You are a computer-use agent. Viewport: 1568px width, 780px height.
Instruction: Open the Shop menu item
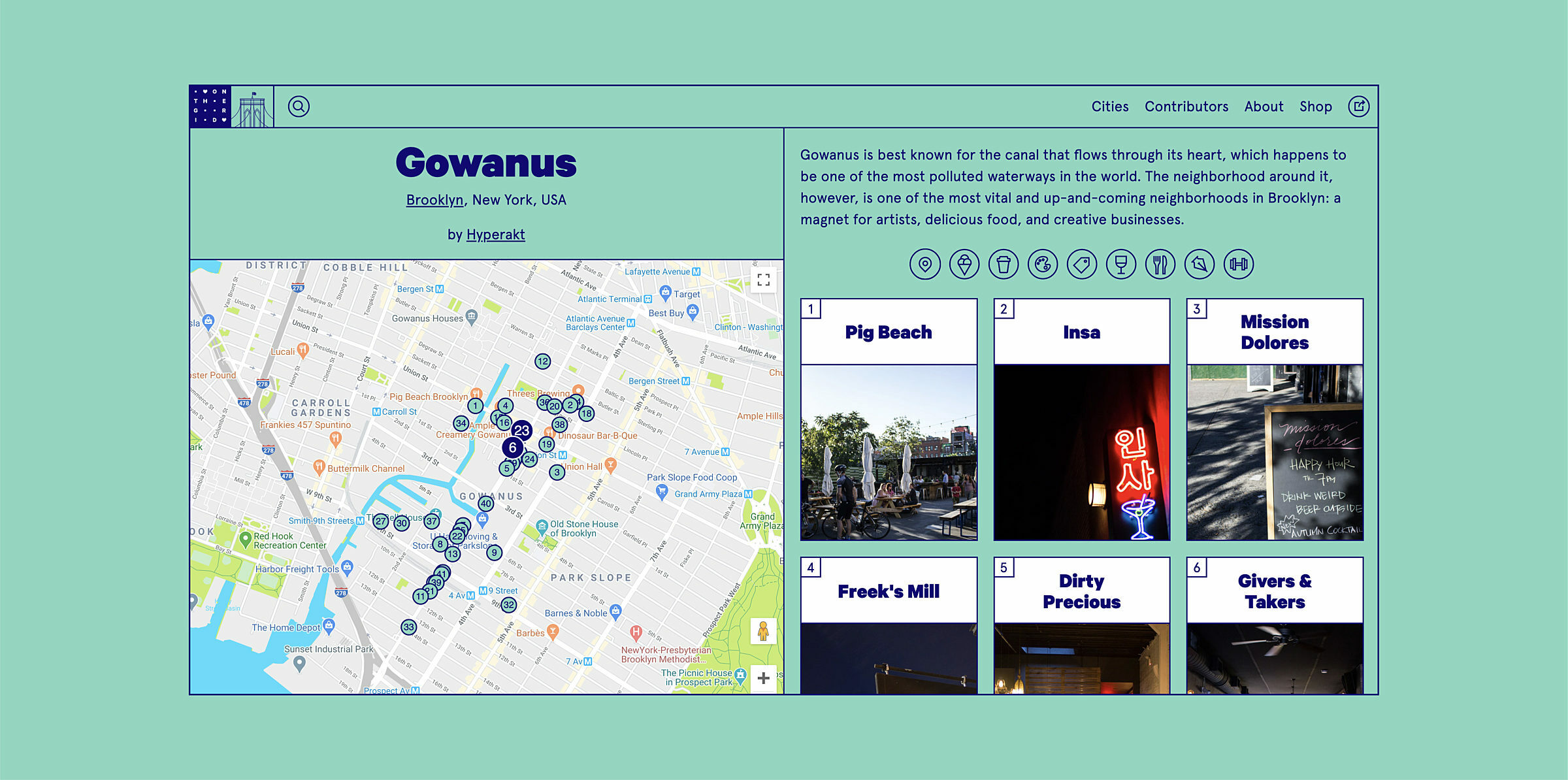coord(1316,106)
